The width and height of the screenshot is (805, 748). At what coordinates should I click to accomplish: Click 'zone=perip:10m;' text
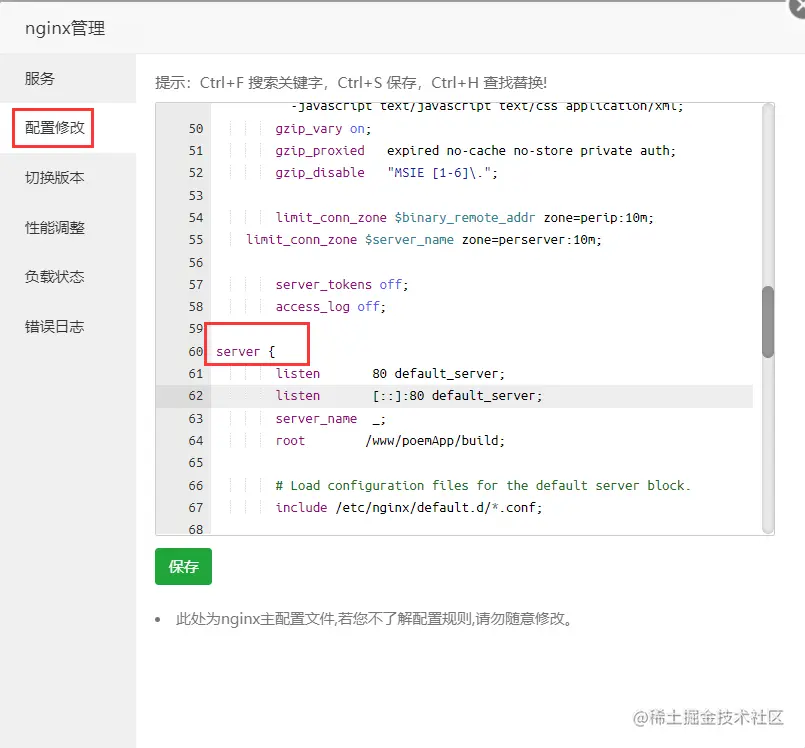click(599, 218)
